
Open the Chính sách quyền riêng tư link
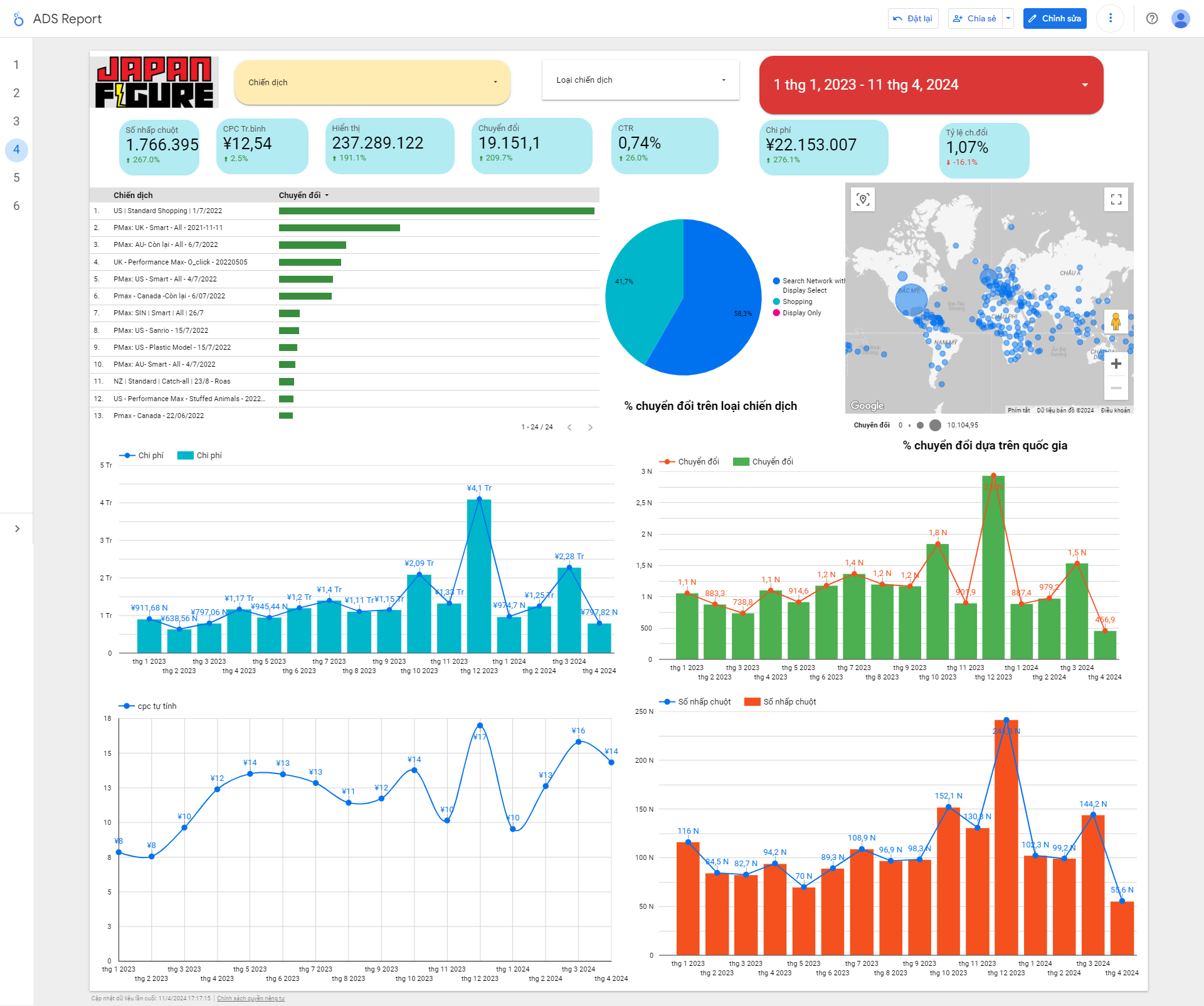tap(250, 998)
